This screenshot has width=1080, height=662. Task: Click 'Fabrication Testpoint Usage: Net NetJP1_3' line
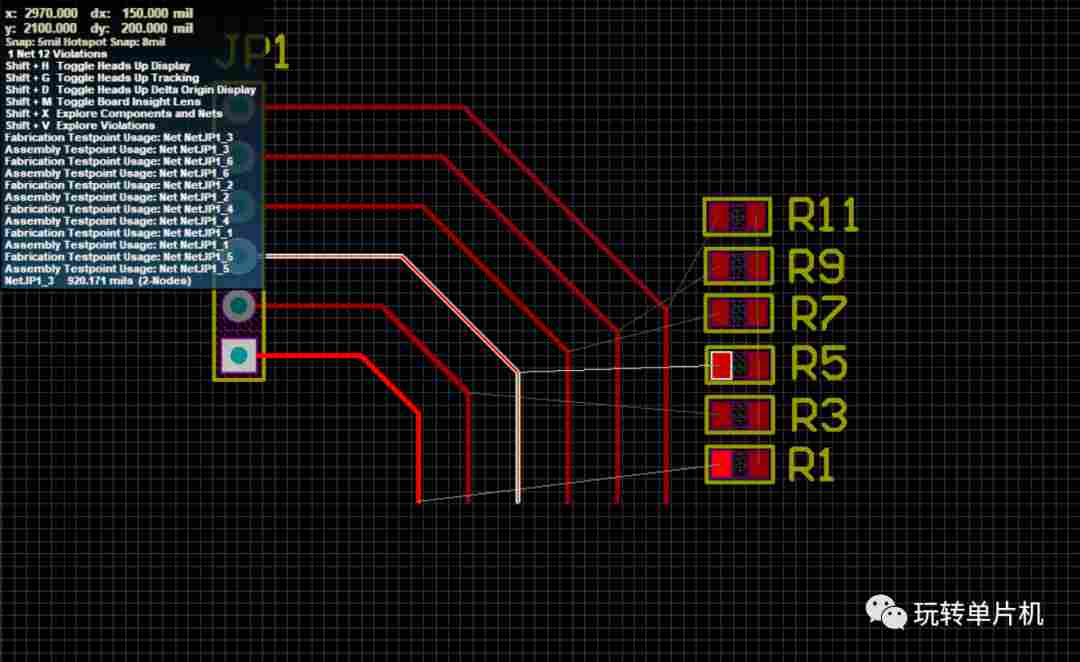pyautogui.click(x=118, y=137)
